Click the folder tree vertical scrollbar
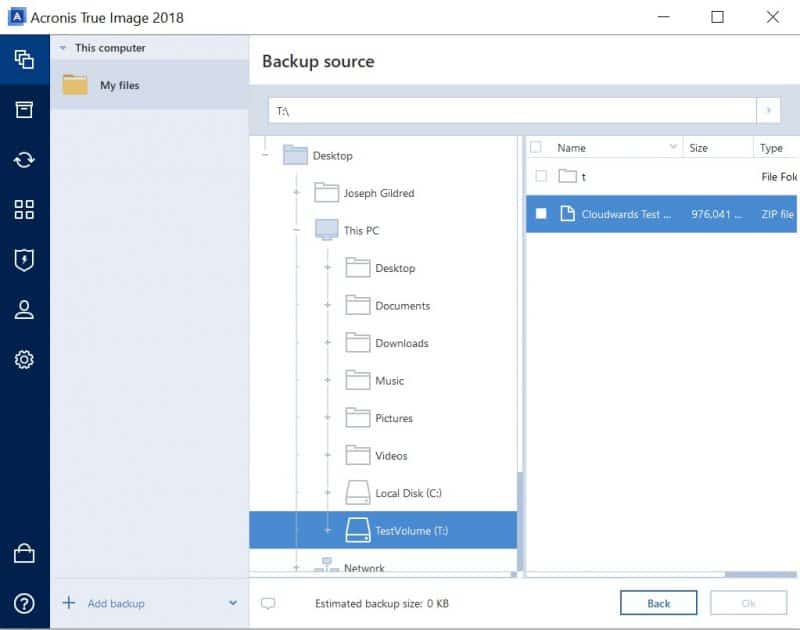The image size is (800, 630). (520, 520)
